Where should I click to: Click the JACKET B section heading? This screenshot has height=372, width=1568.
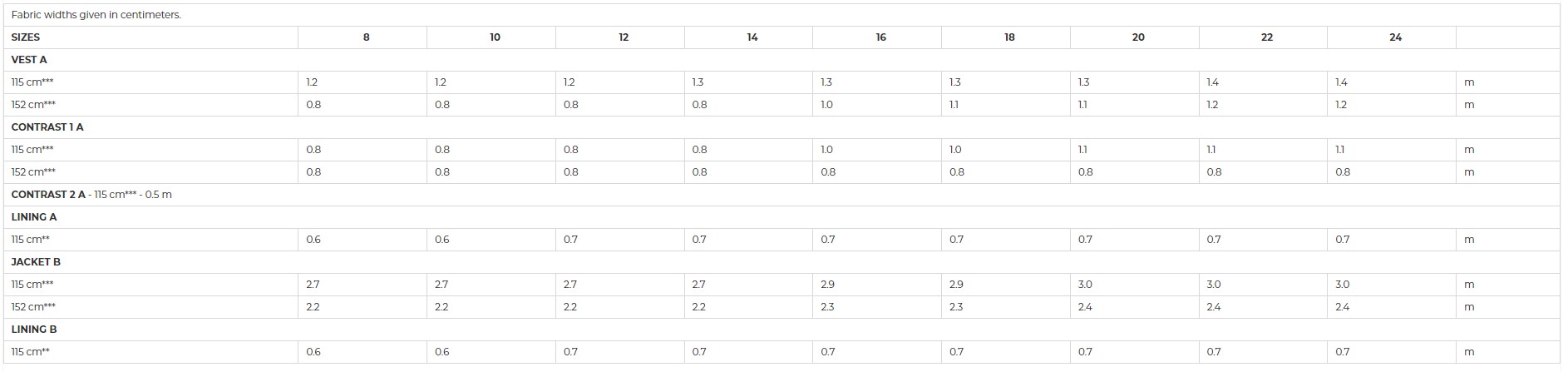(36, 262)
